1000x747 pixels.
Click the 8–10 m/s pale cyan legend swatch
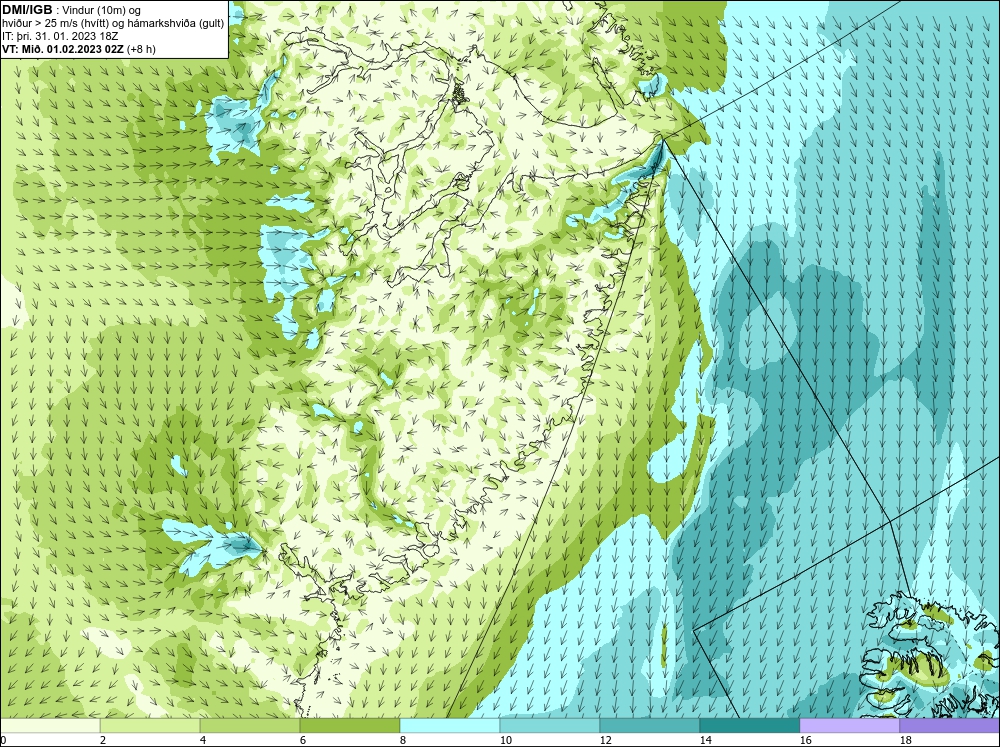tap(450, 726)
